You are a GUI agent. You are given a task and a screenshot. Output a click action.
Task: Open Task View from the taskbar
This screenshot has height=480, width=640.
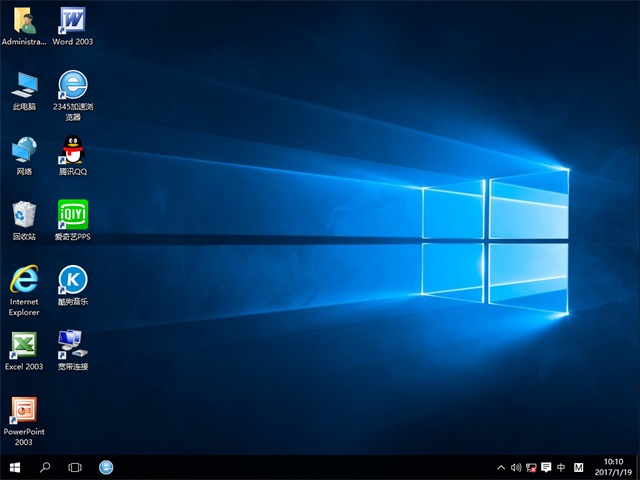(75, 467)
